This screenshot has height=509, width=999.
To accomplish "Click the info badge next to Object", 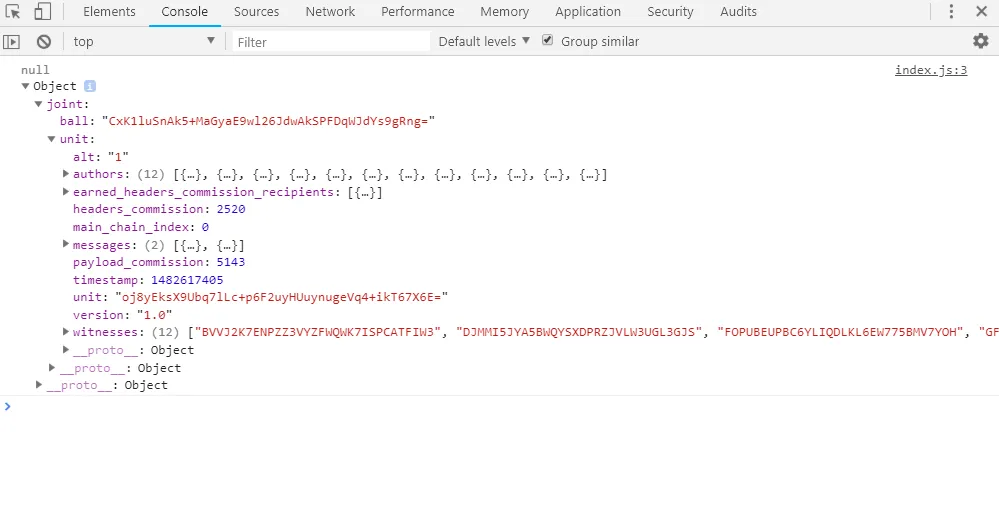I will pos(90,86).
